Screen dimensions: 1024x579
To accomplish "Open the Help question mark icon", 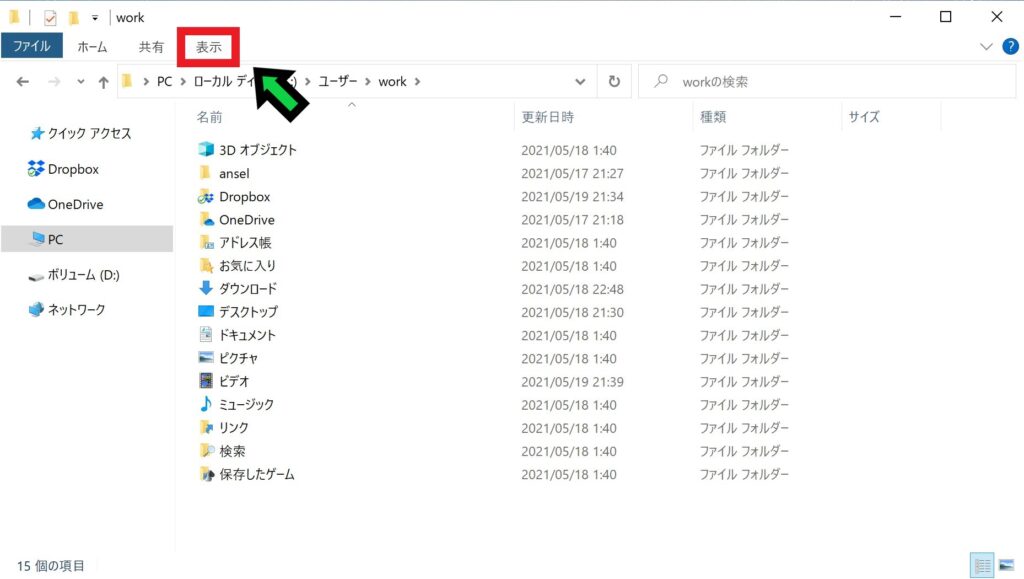I will 1010,46.
